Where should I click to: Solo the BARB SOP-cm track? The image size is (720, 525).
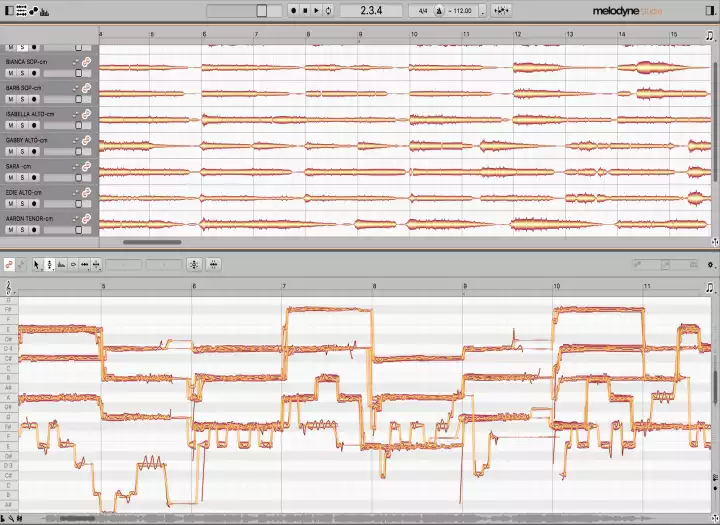pos(22,99)
